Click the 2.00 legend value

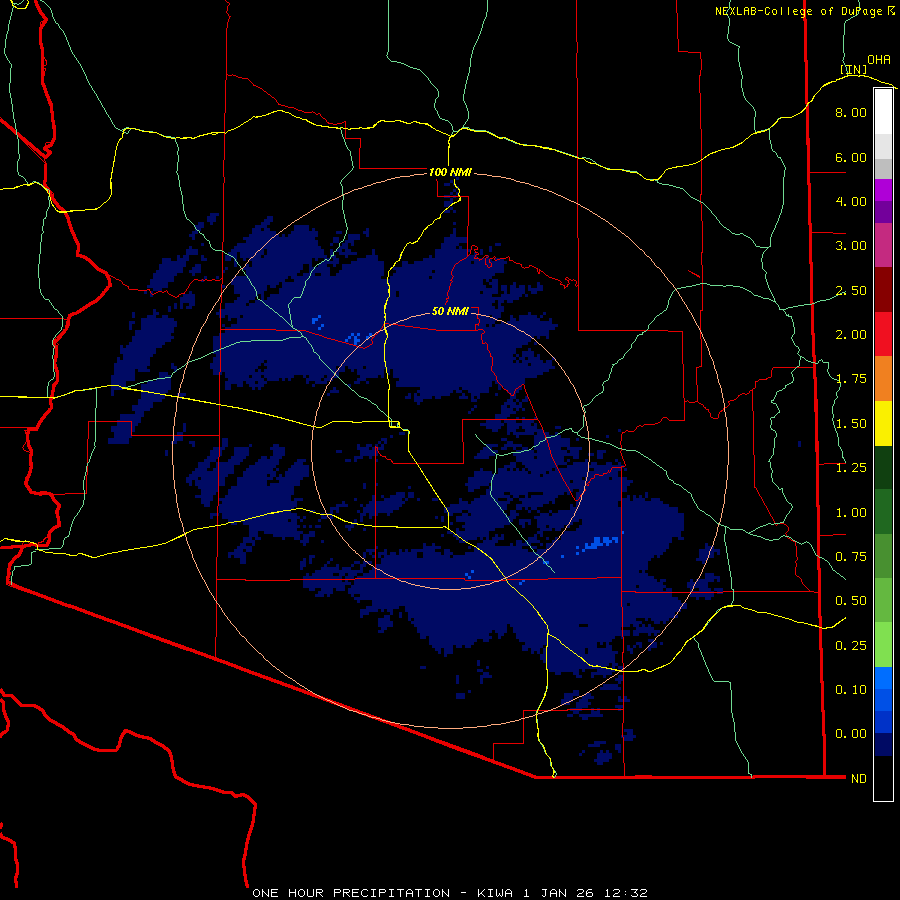(x=851, y=335)
